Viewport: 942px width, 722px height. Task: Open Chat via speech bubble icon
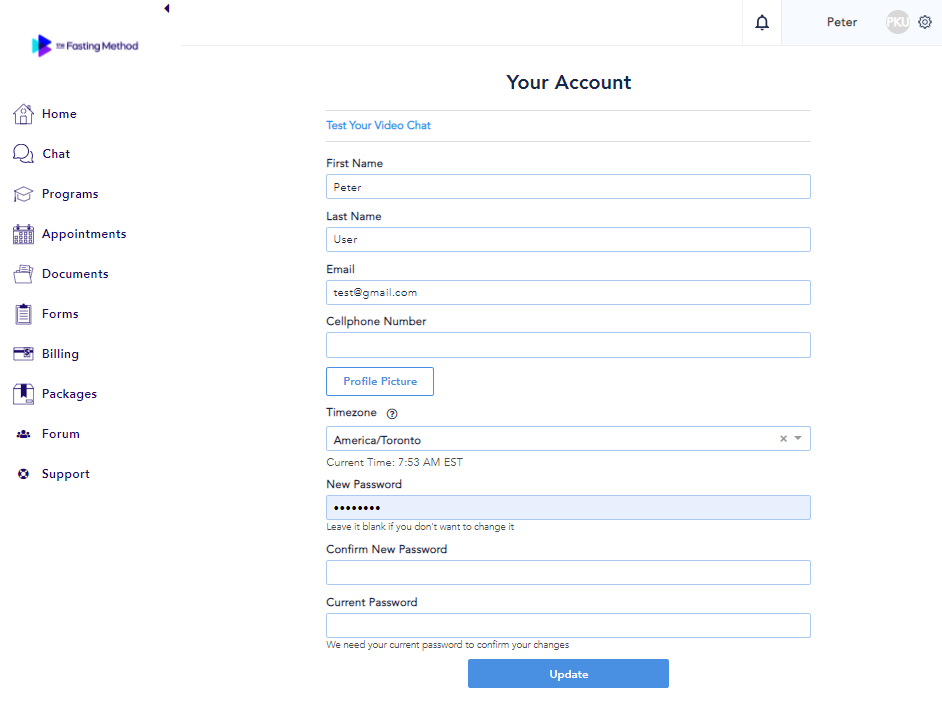click(23, 154)
